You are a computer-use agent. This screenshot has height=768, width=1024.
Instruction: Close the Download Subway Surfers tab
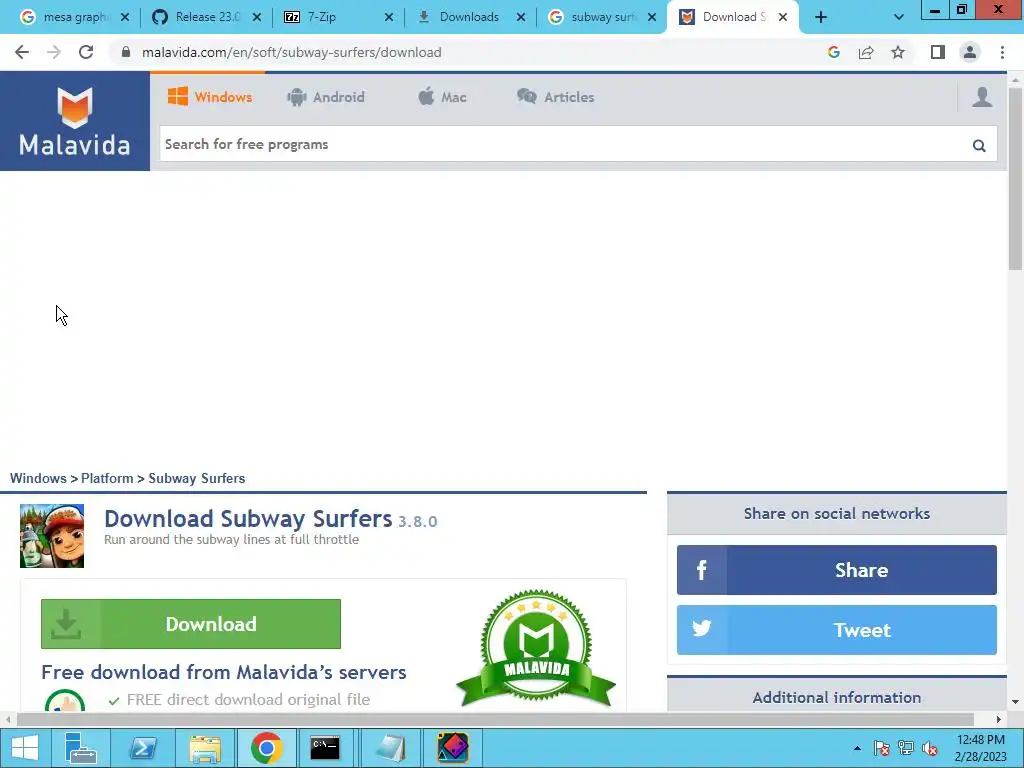tap(783, 18)
